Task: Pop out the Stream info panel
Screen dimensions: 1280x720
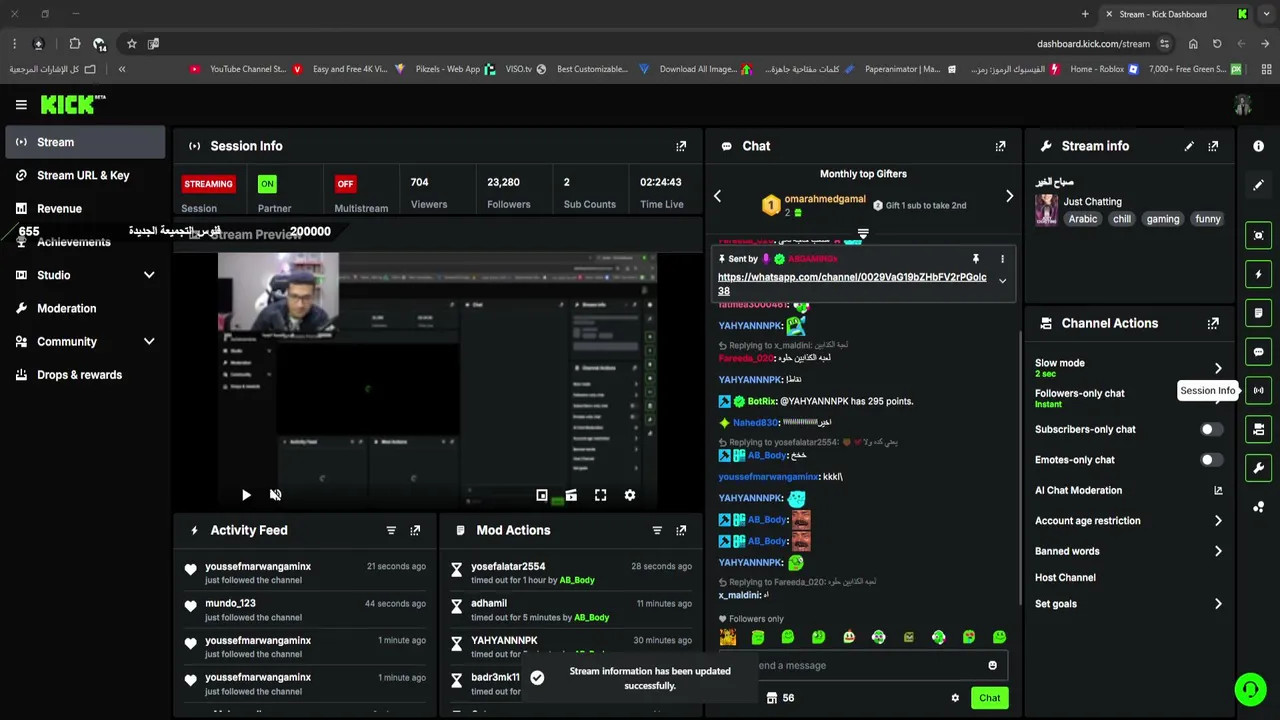Action: pyautogui.click(x=1213, y=146)
